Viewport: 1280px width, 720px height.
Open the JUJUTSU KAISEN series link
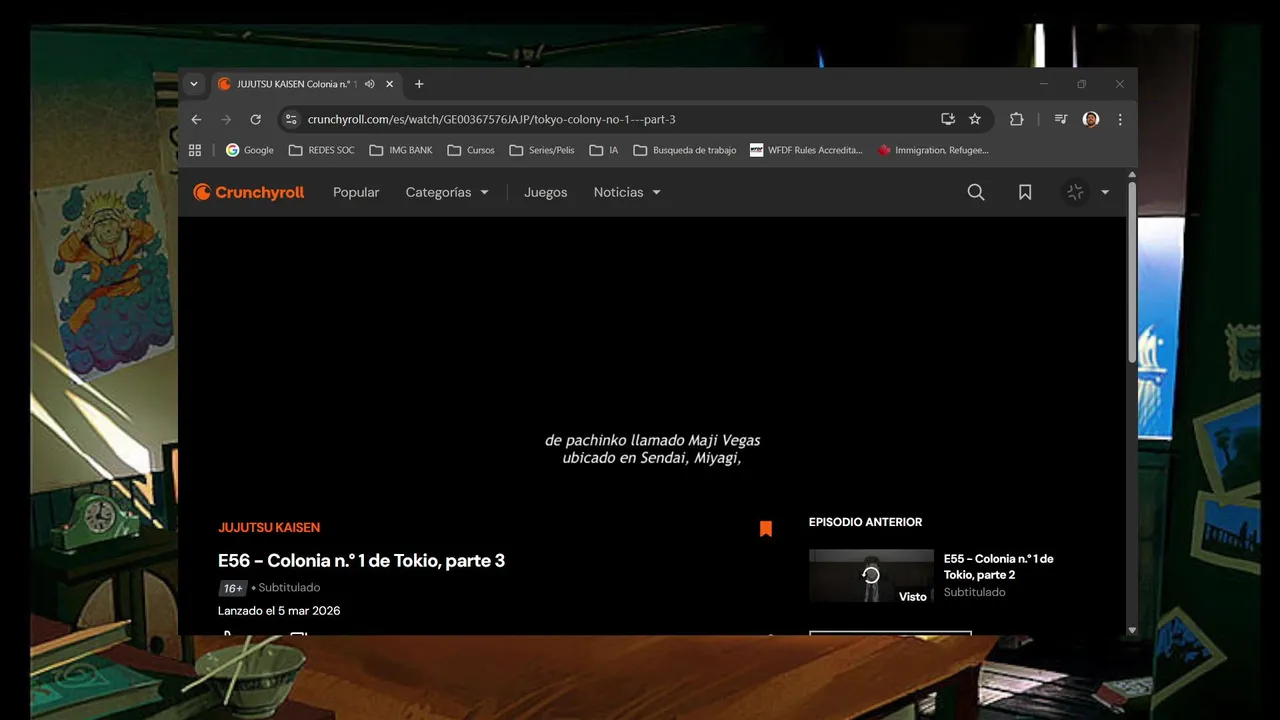(269, 527)
